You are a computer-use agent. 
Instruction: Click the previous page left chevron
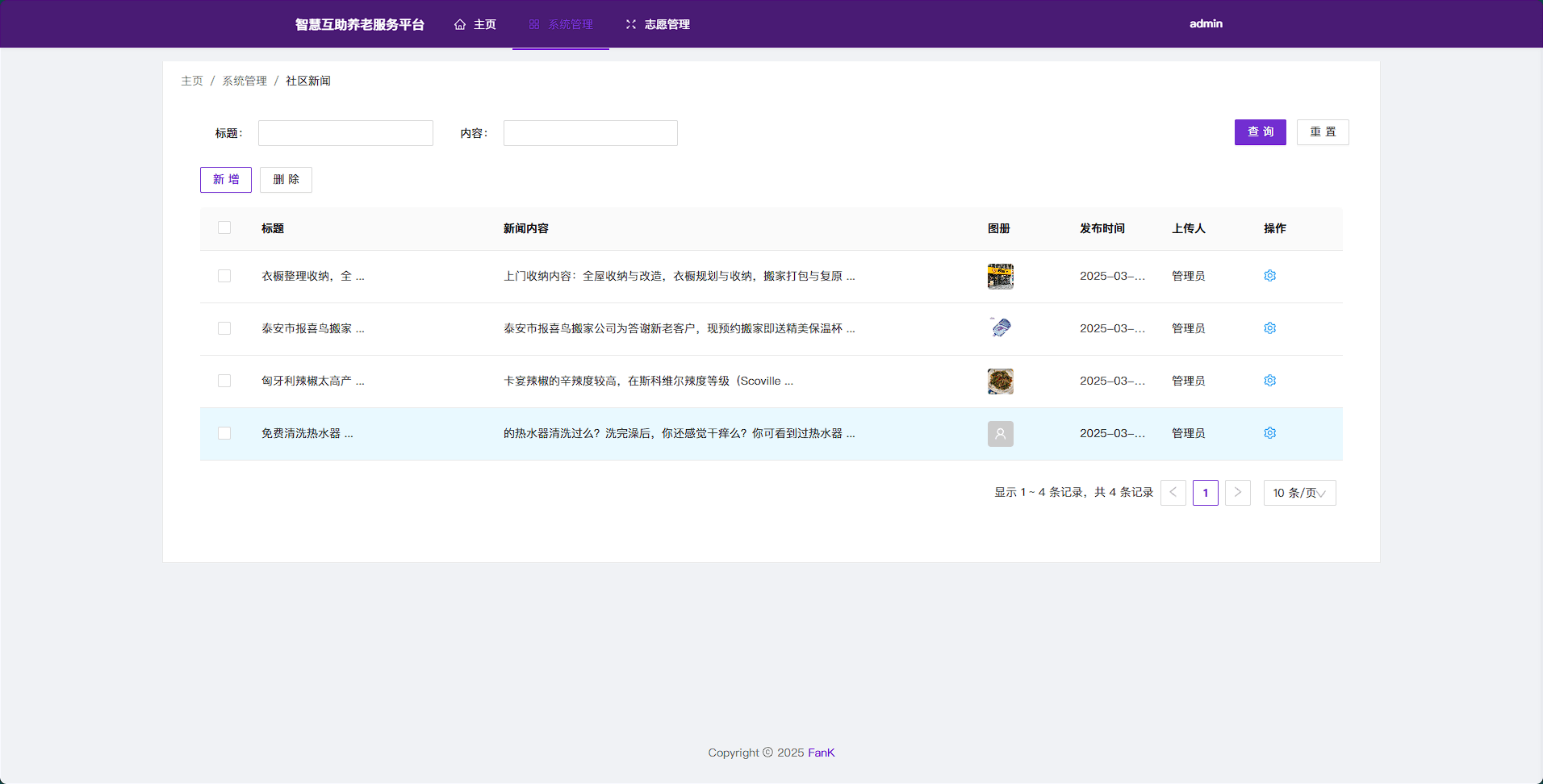point(1173,493)
